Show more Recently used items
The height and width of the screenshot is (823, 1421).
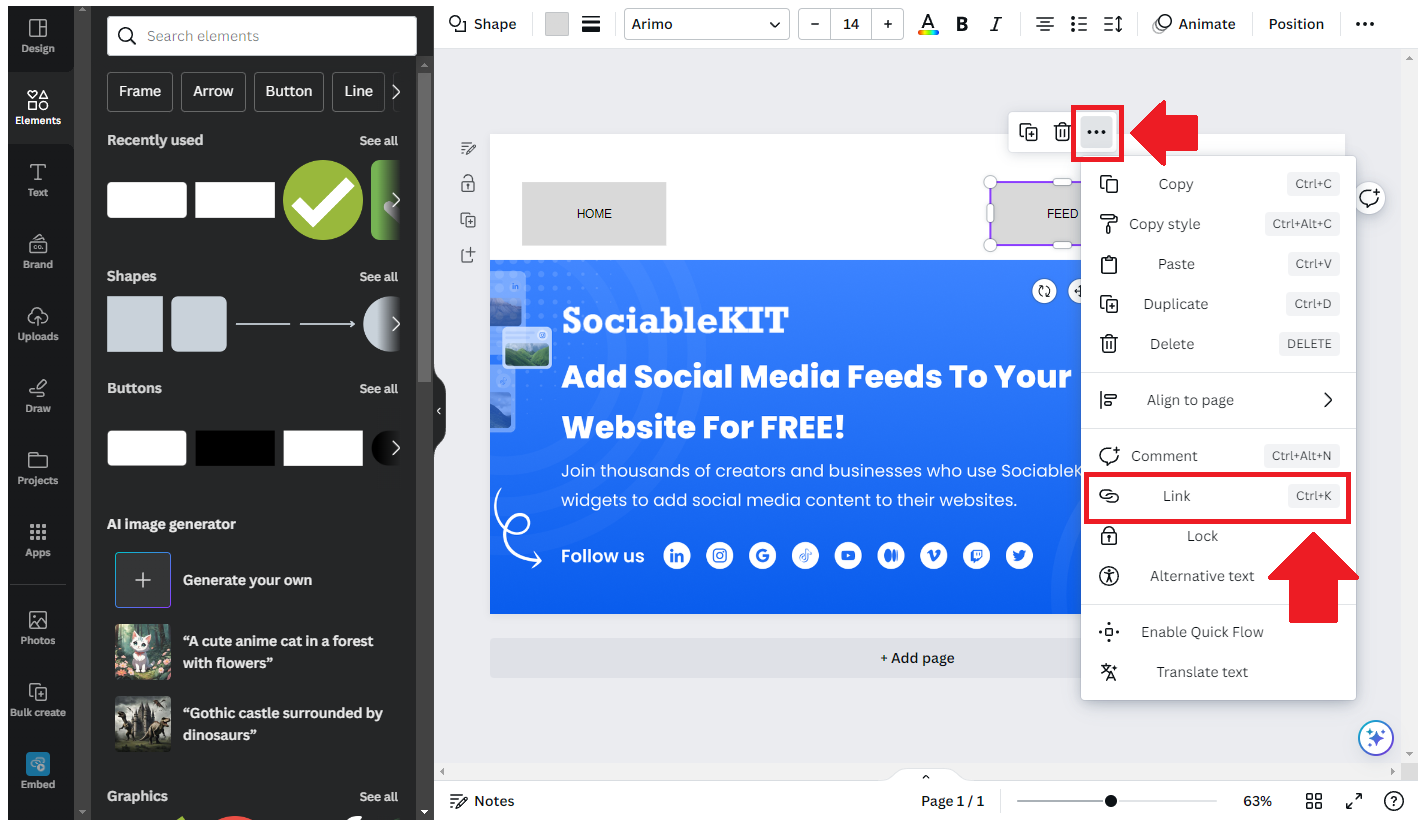coord(396,200)
